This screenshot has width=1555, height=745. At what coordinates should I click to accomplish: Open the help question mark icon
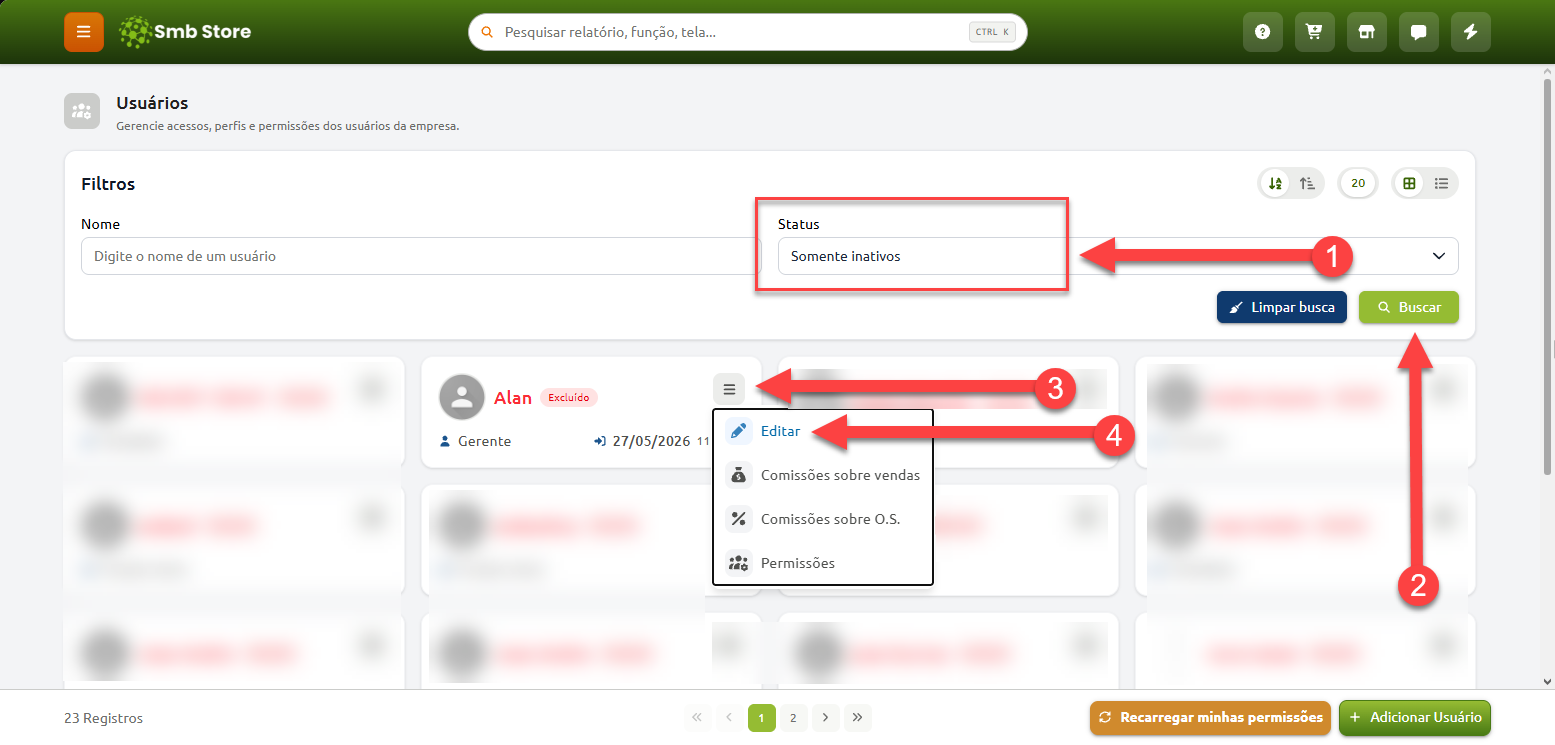1262,32
